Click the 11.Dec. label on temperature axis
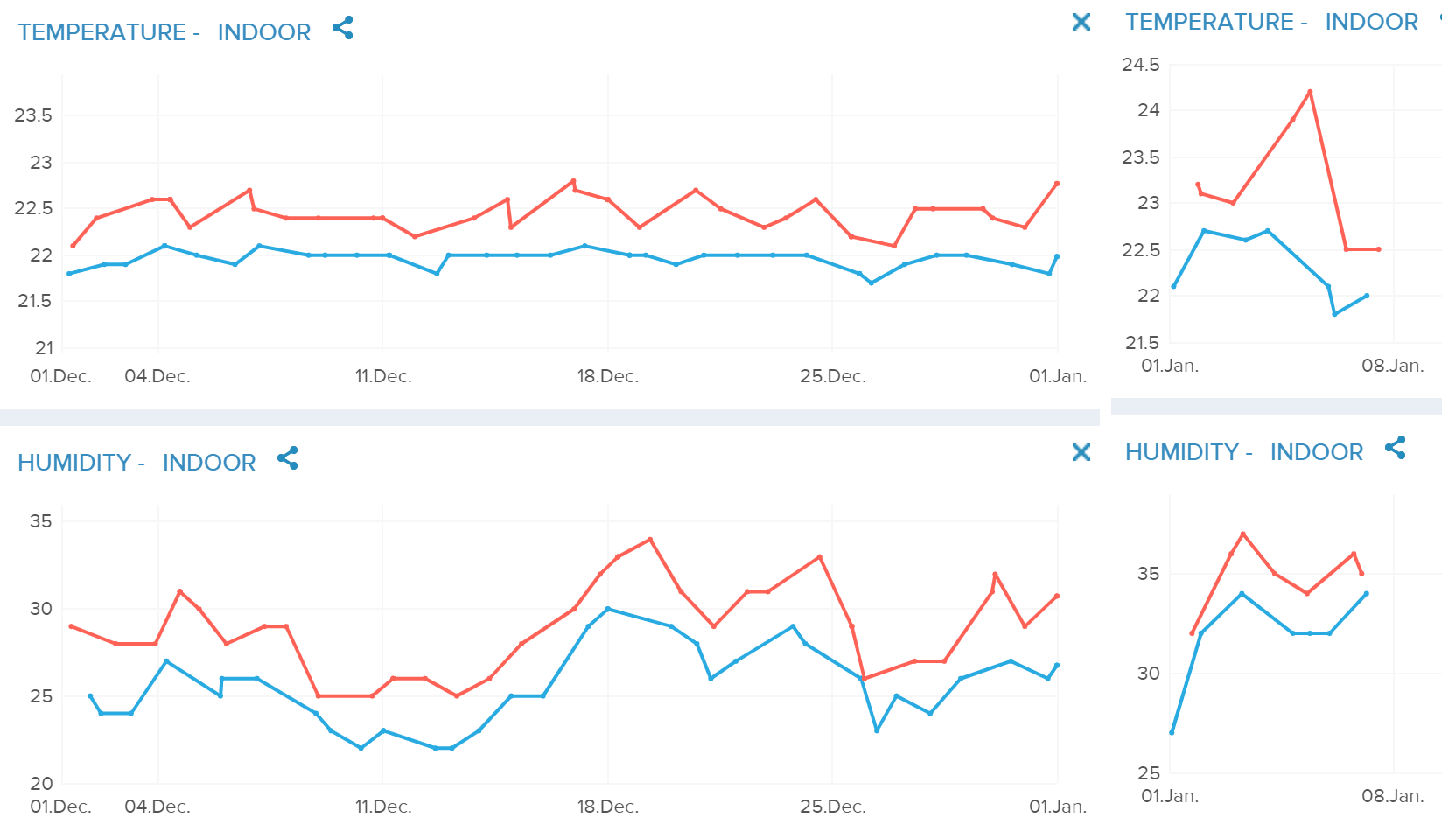 383,376
